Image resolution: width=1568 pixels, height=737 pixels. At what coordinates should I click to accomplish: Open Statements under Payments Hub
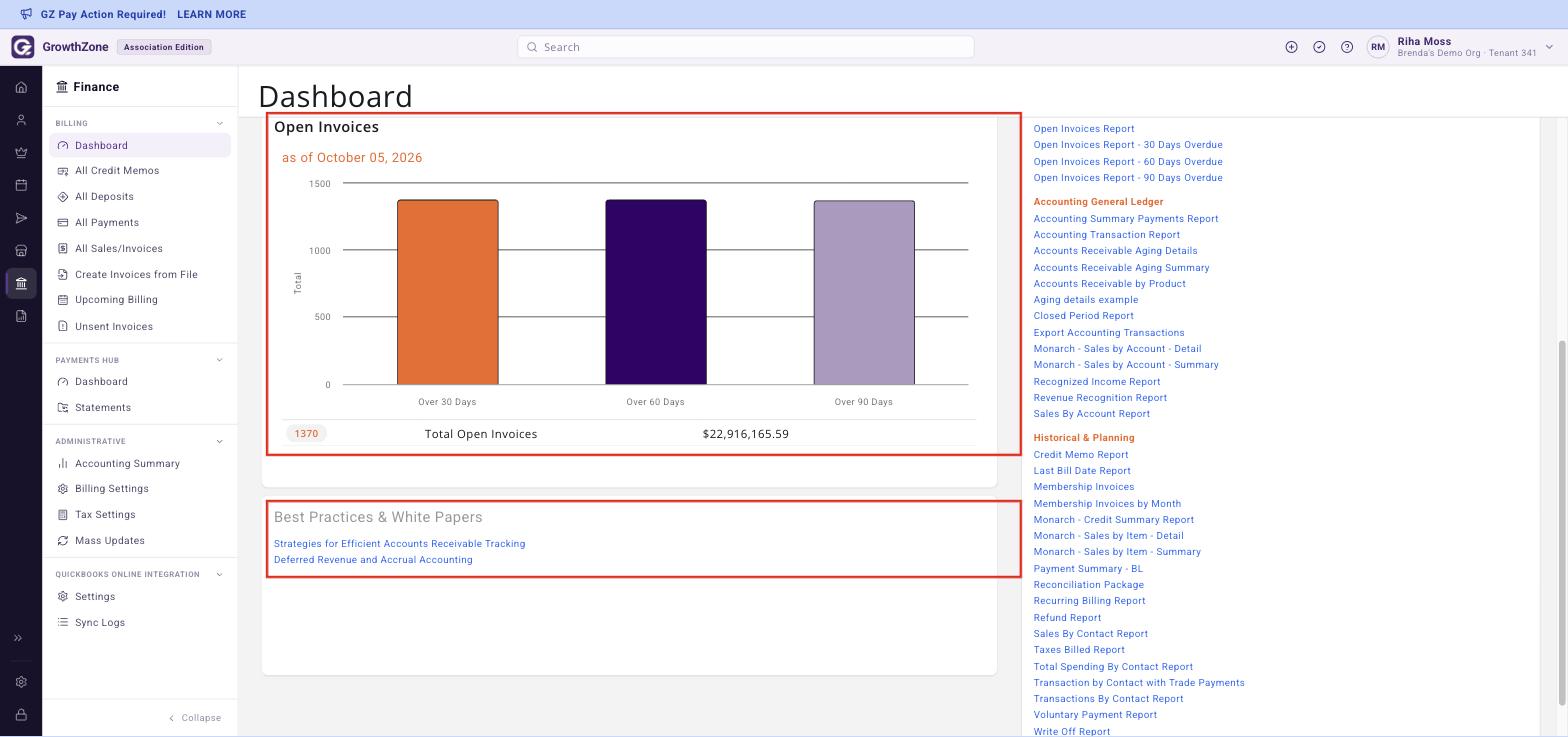(x=103, y=408)
